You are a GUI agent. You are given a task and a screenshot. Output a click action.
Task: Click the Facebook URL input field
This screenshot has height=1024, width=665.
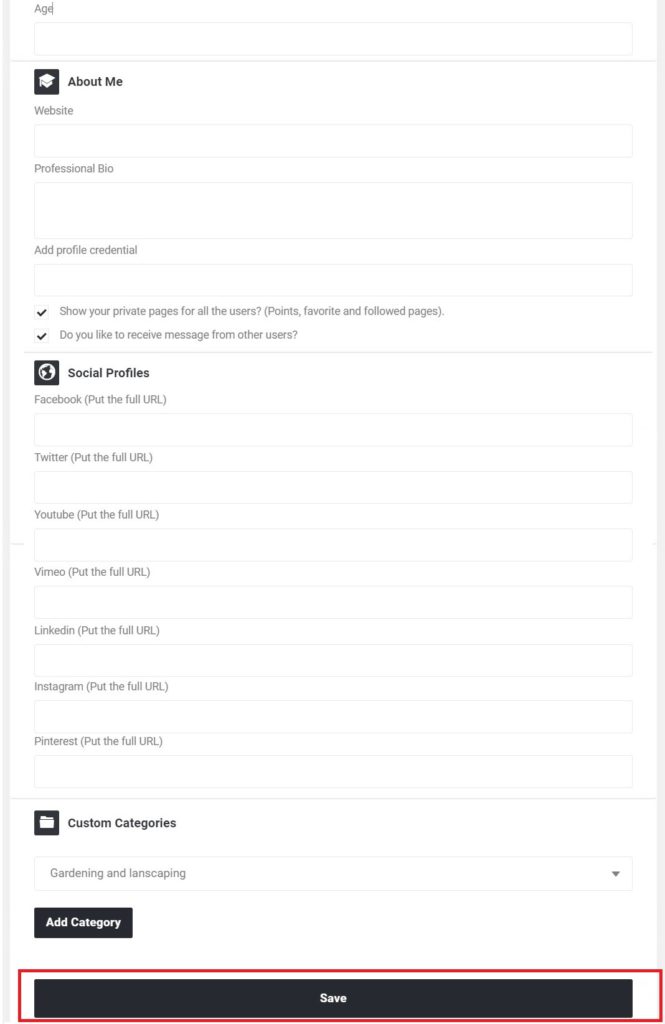tap(333, 430)
